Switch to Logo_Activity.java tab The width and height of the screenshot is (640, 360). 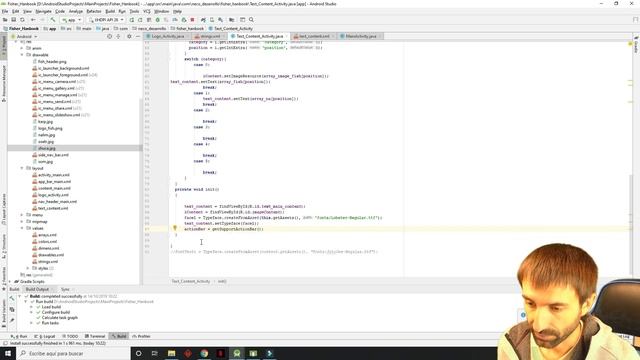click(x=167, y=36)
